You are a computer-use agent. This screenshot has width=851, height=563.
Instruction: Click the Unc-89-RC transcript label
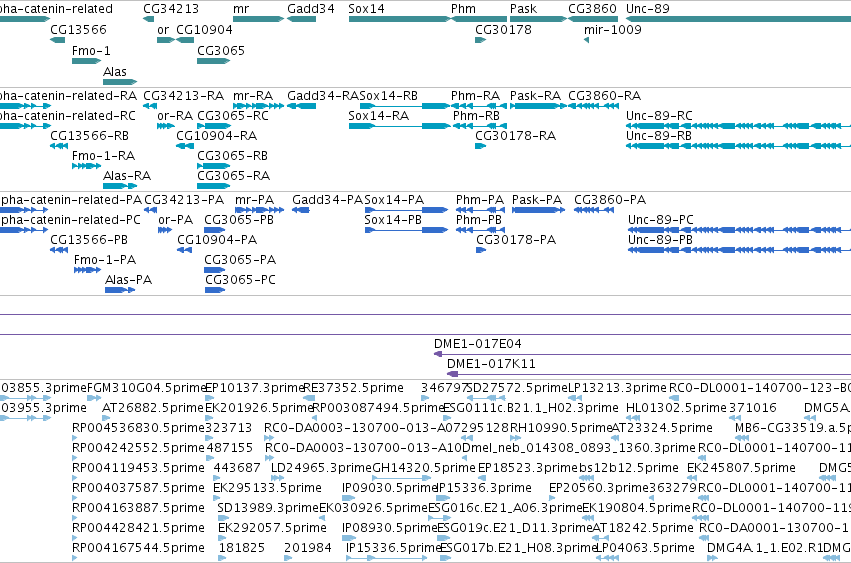(659, 116)
